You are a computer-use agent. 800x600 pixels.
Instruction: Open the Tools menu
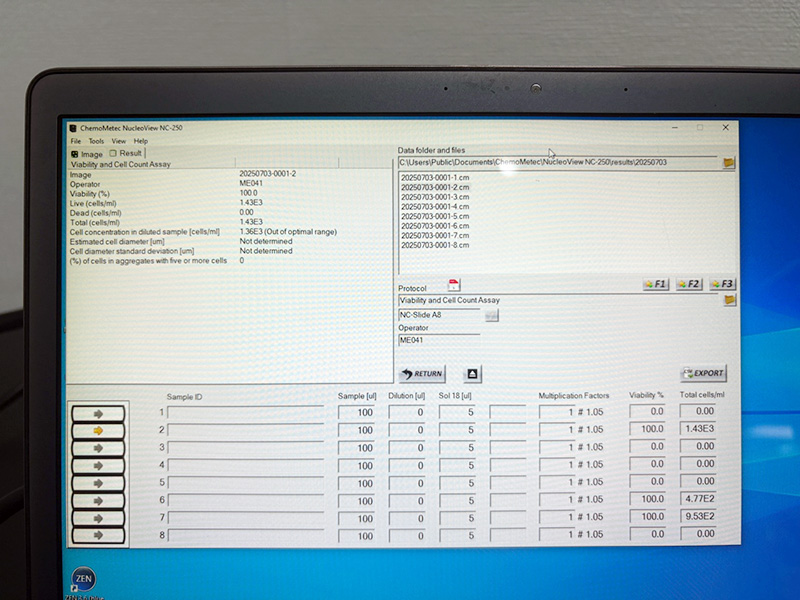tap(96, 141)
